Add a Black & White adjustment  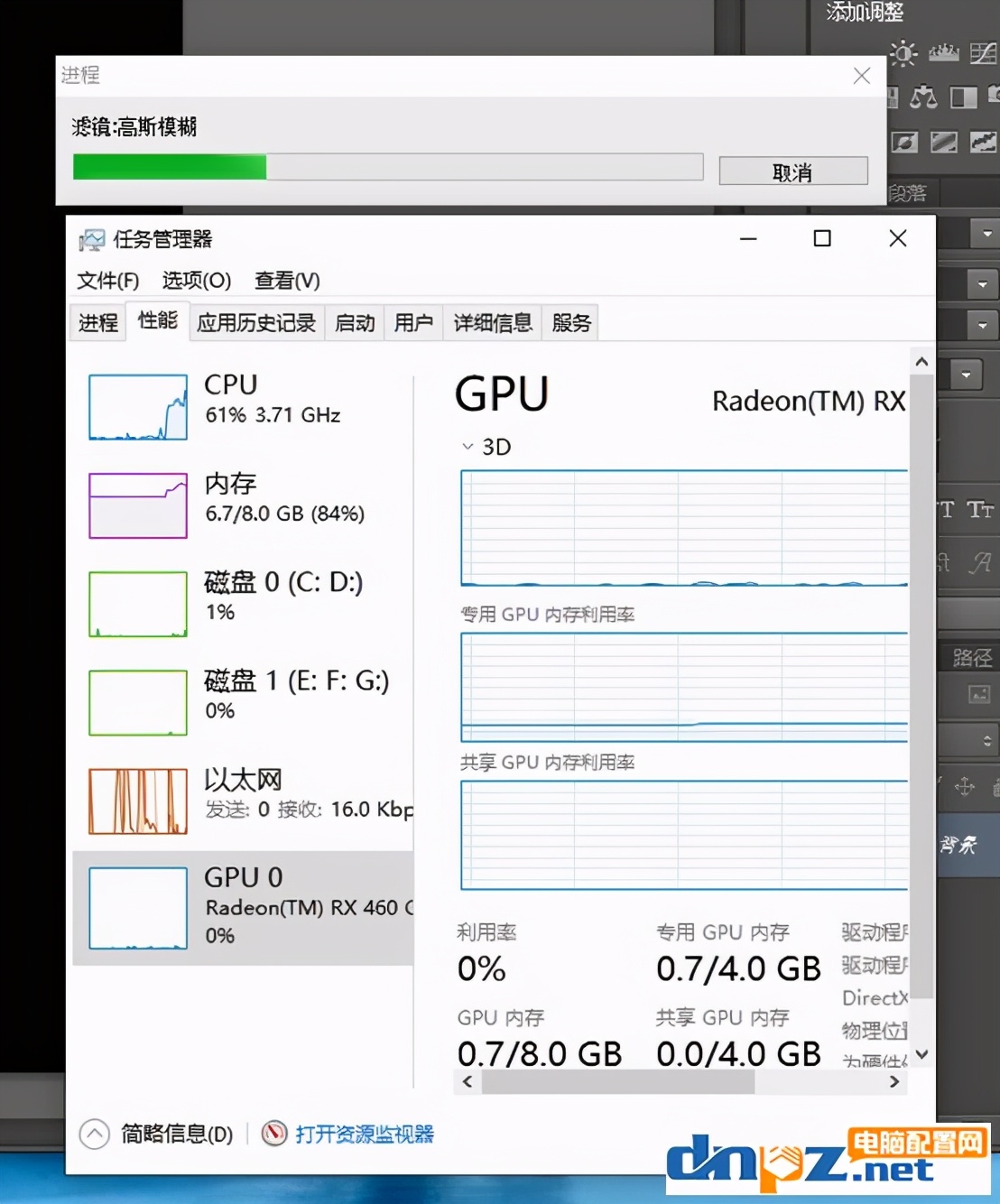click(x=963, y=97)
